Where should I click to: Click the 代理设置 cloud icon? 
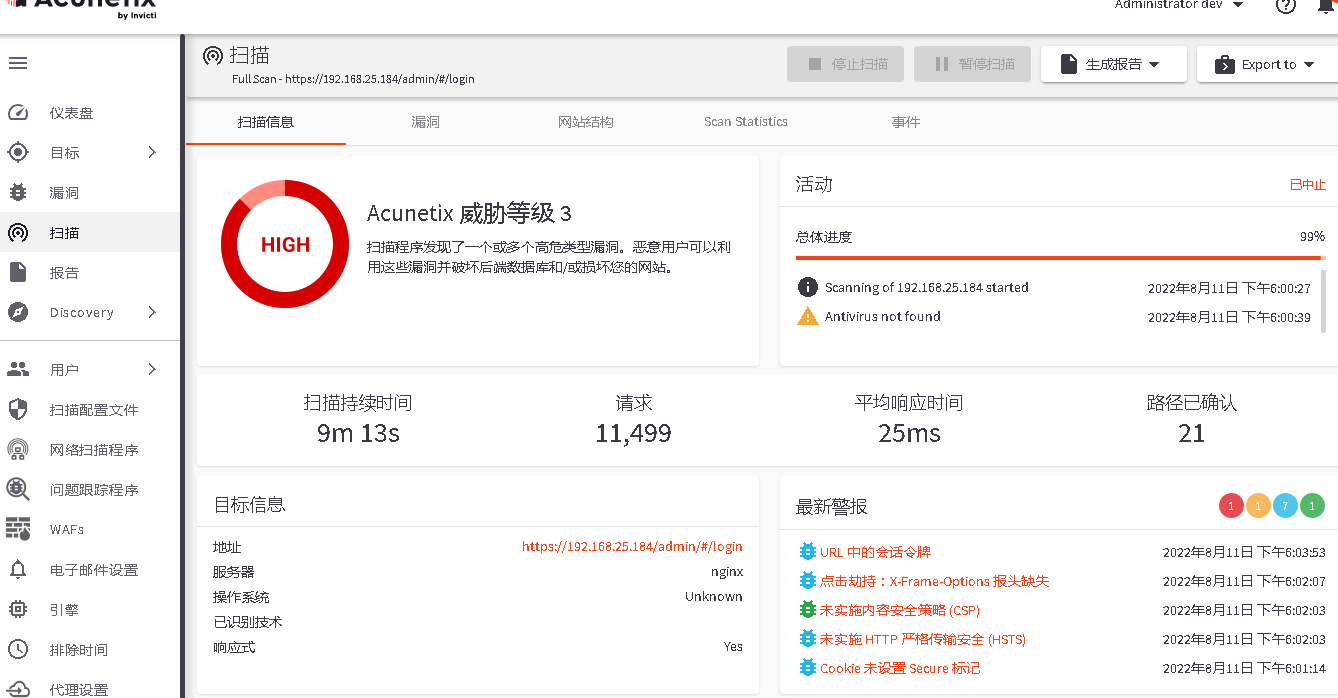click(x=18, y=688)
